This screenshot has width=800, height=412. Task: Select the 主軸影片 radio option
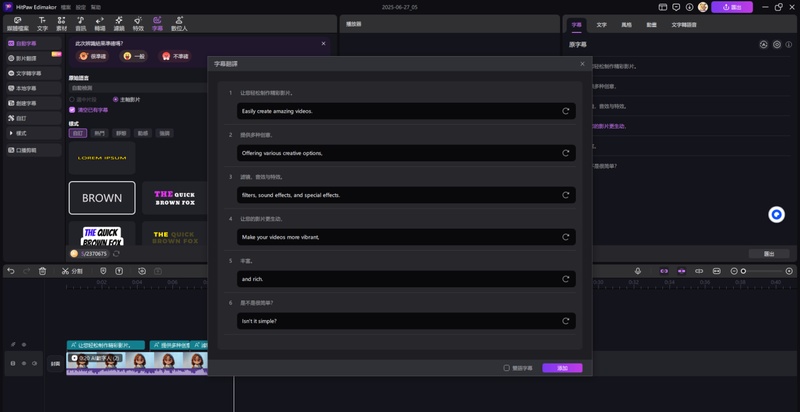116,99
